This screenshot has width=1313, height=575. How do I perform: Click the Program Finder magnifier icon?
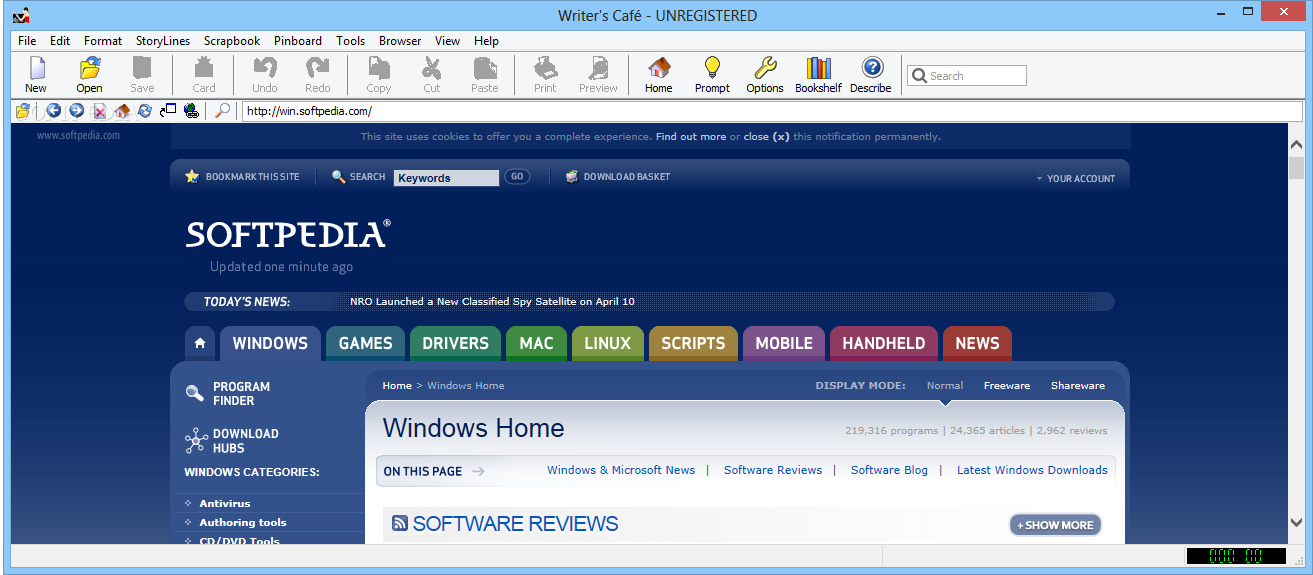(x=195, y=393)
